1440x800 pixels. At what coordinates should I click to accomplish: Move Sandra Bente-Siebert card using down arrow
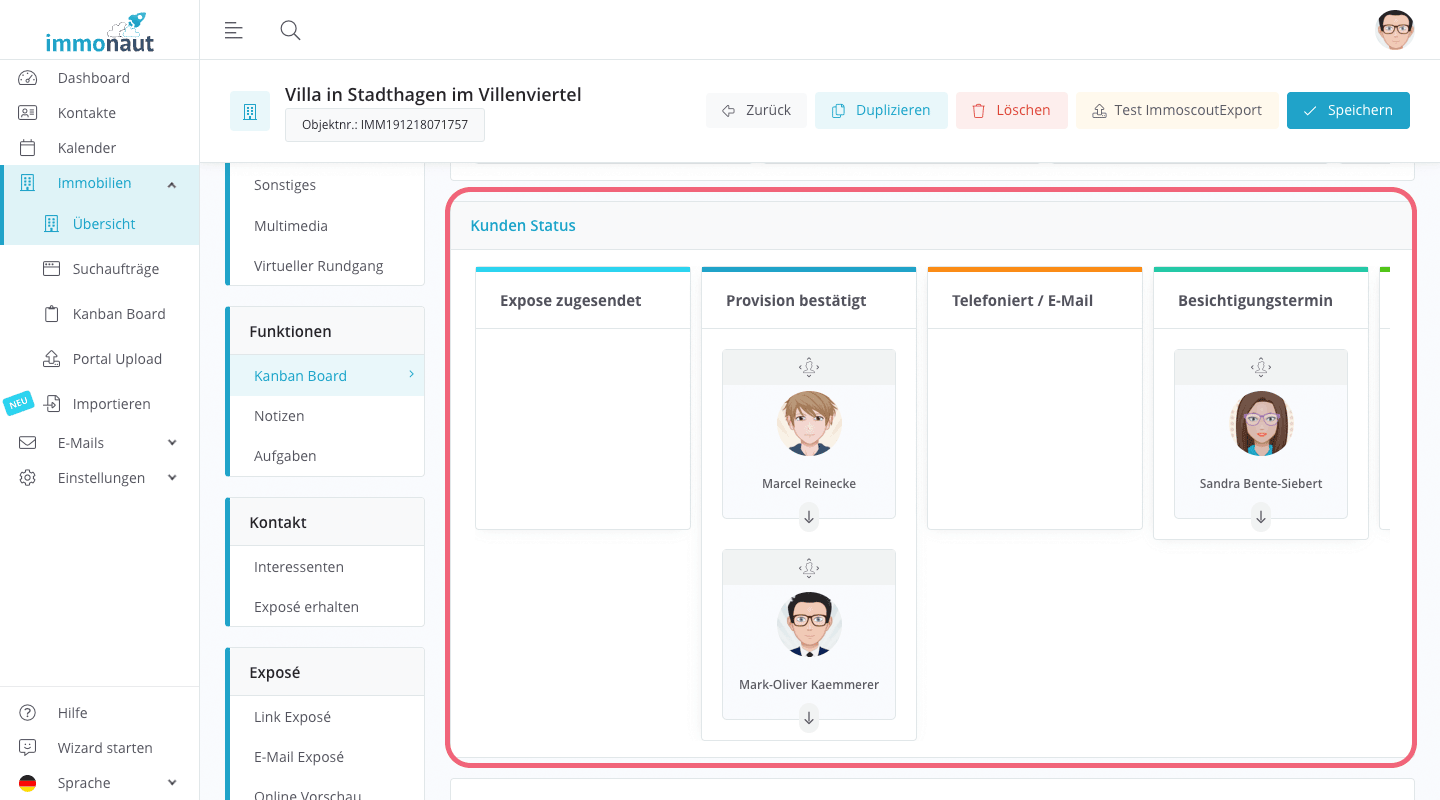1260,517
